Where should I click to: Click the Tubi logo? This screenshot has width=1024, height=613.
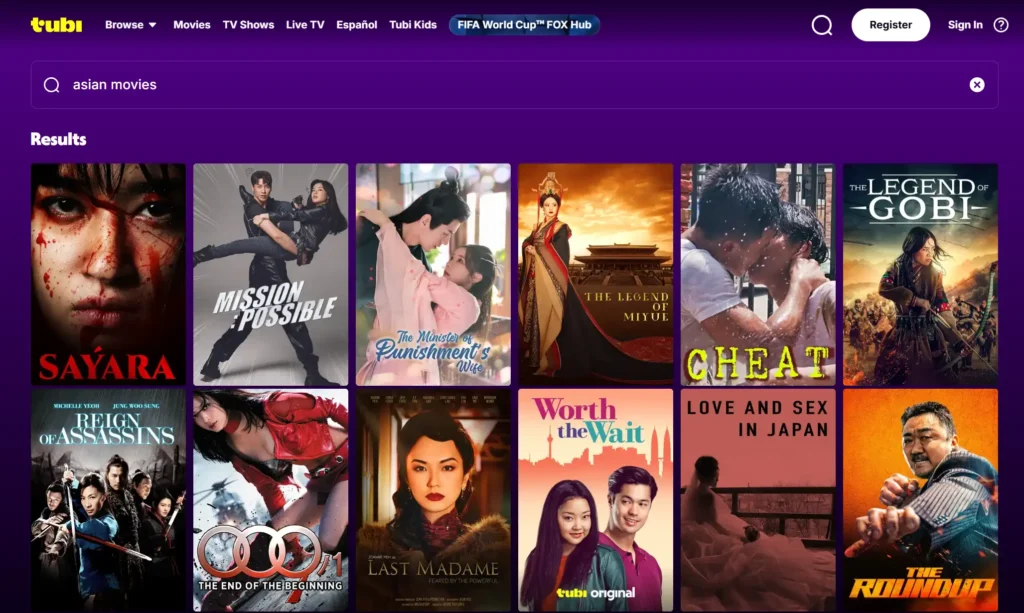56,25
